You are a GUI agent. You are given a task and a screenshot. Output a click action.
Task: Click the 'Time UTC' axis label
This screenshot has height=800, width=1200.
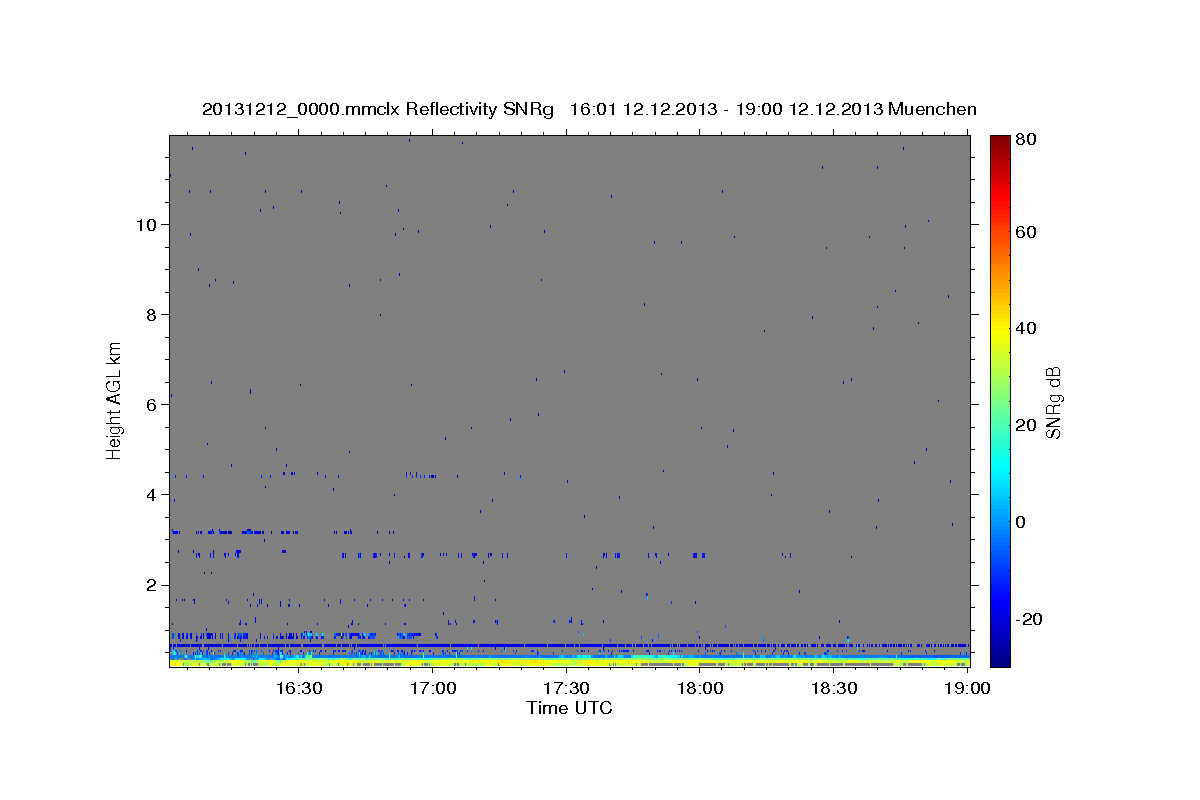coord(569,708)
